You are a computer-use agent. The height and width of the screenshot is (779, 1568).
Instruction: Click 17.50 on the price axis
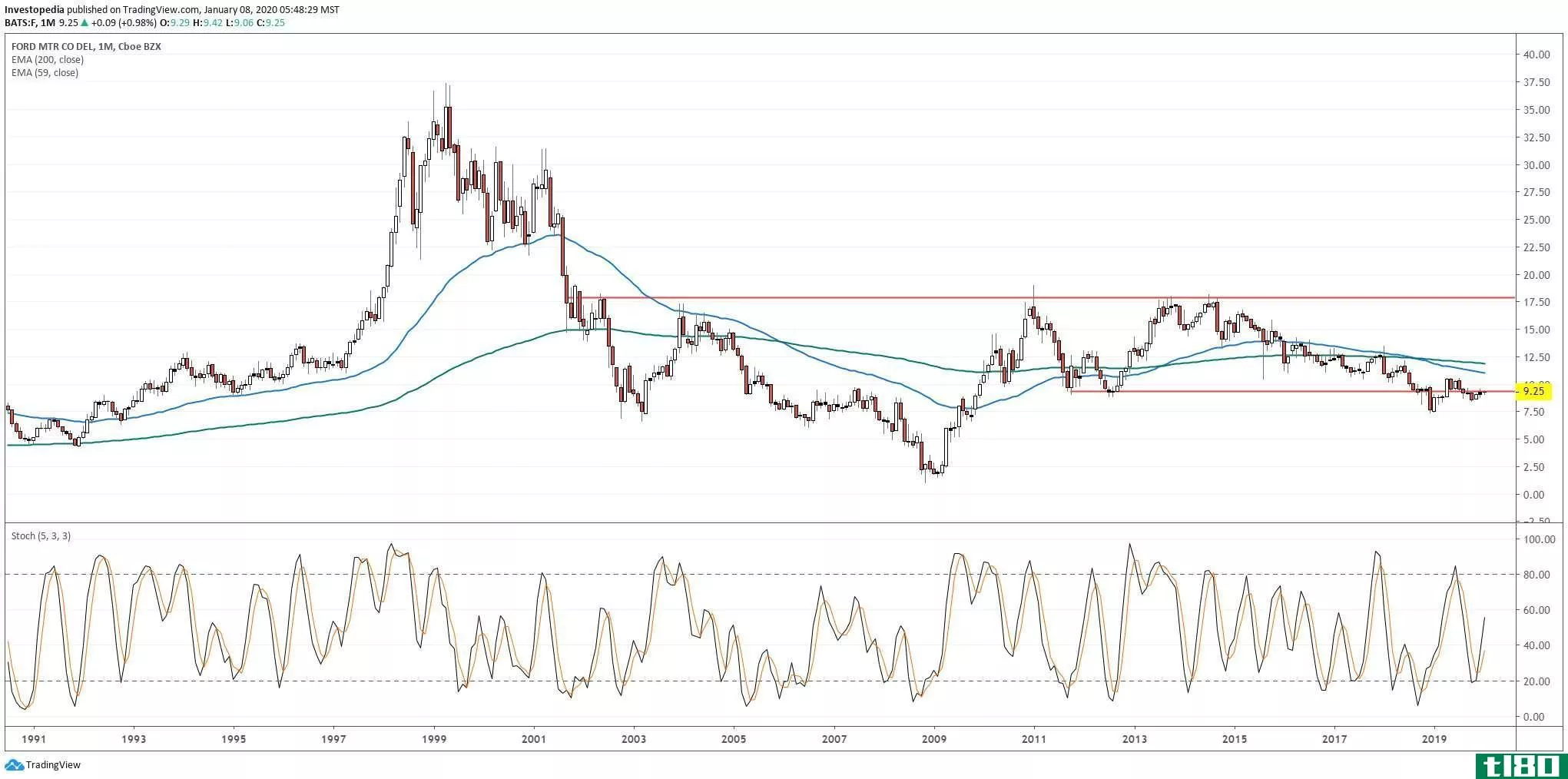[x=1536, y=302]
